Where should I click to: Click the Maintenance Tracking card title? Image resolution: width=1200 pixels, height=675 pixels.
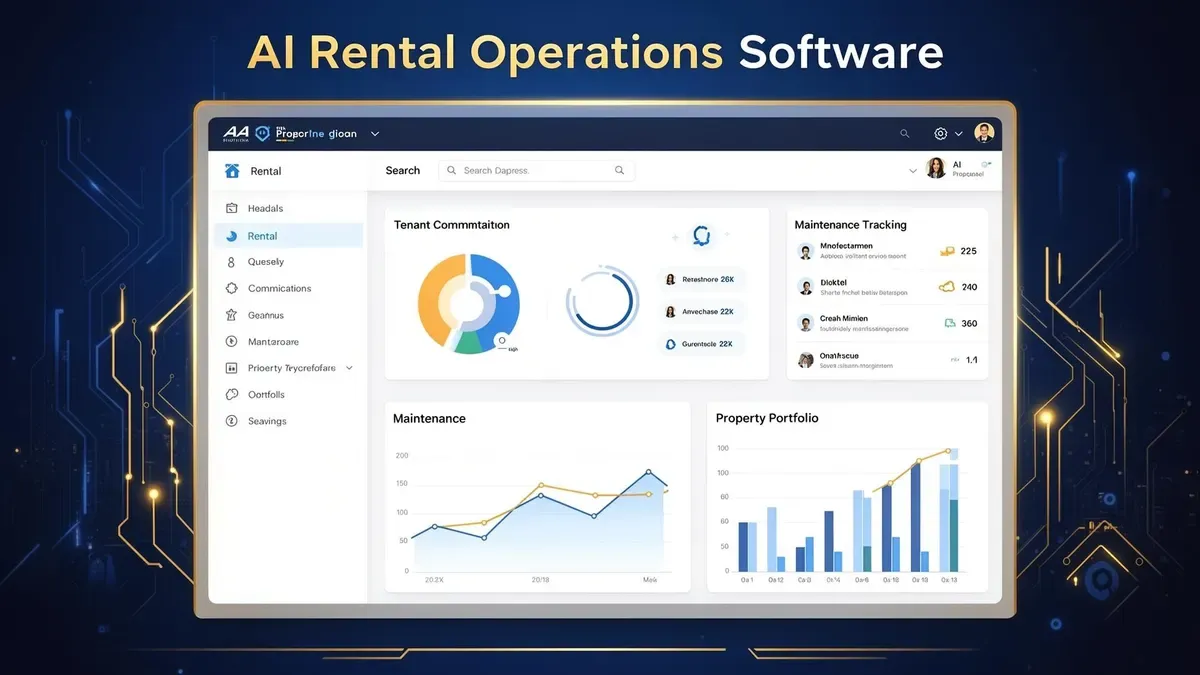851,225
